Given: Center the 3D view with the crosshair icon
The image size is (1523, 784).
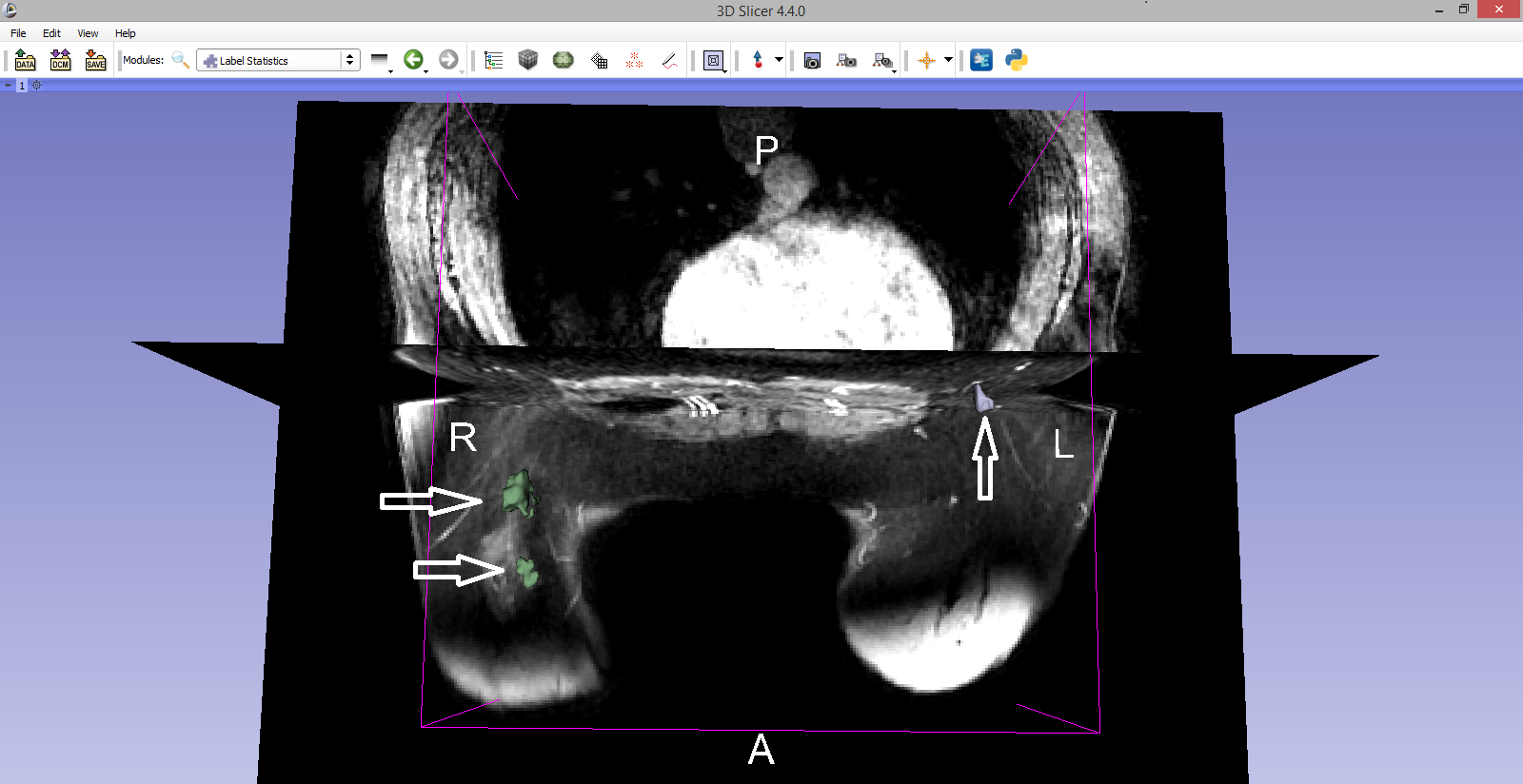Looking at the screenshot, I should point(37,85).
